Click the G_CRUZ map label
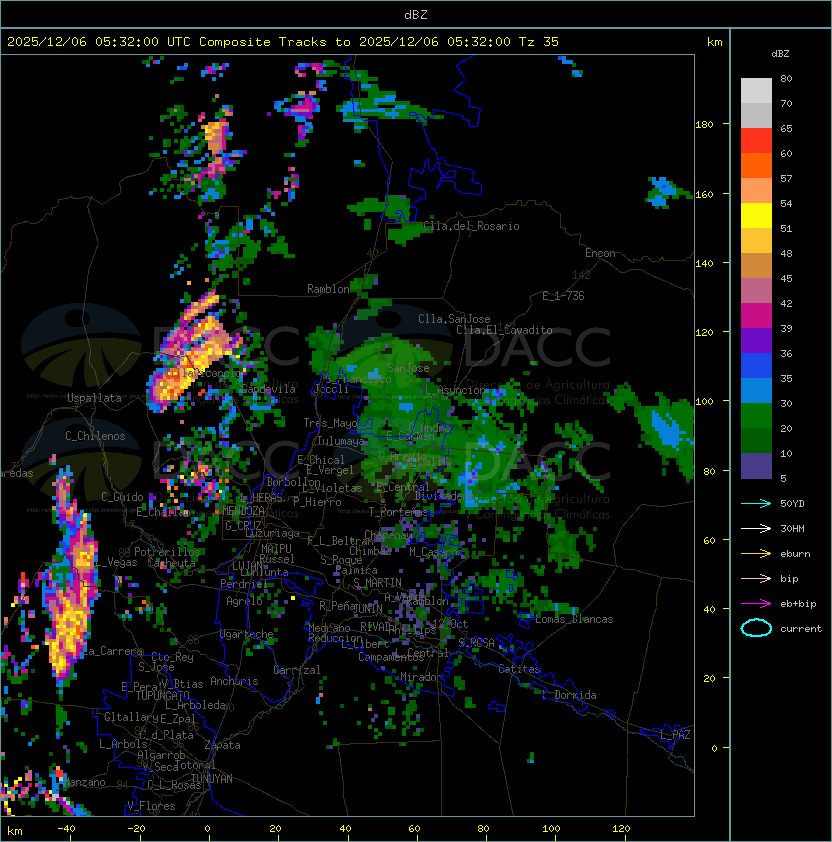Image resolution: width=832 pixels, height=842 pixels. point(243,526)
